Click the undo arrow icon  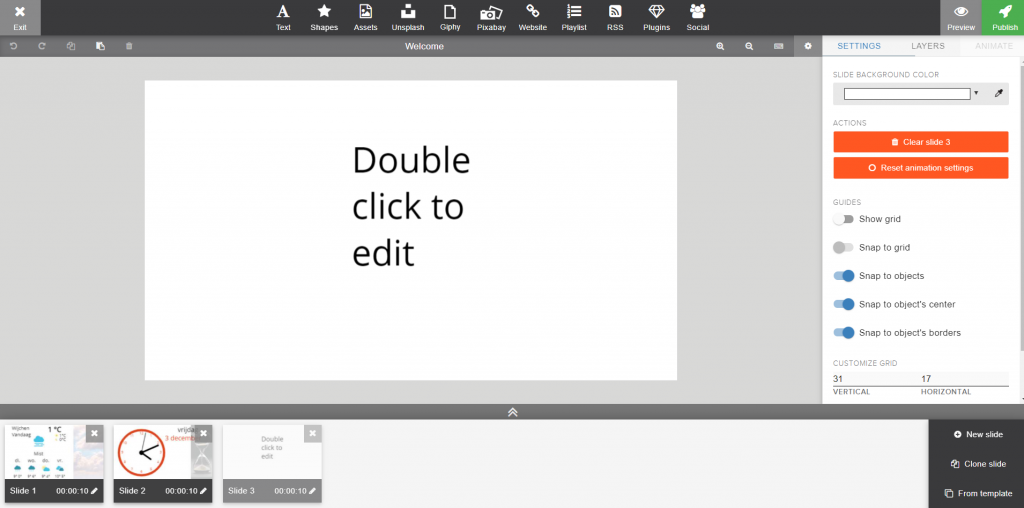[x=14, y=46]
